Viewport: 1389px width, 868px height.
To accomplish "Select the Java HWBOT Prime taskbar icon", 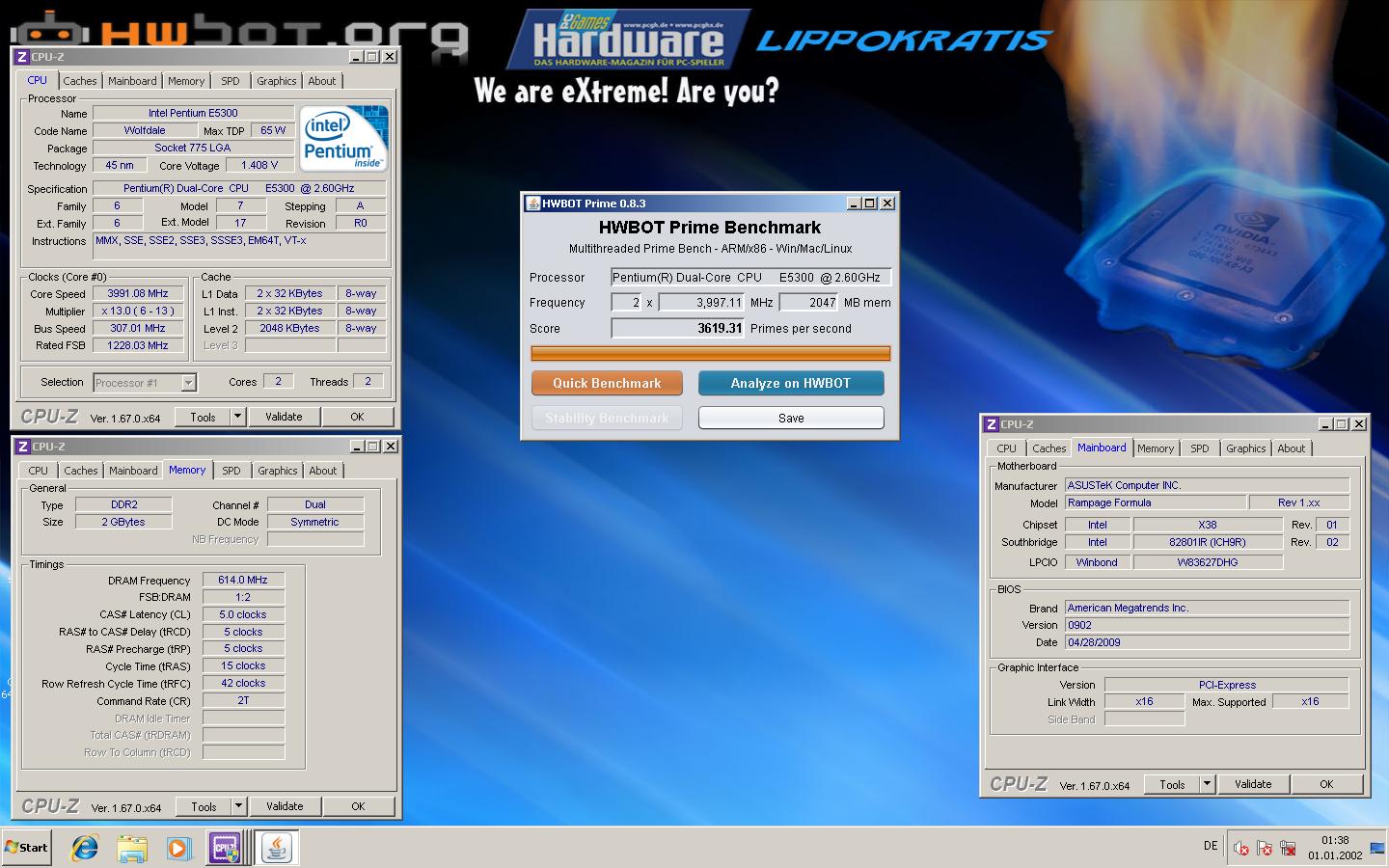I will coord(277,848).
